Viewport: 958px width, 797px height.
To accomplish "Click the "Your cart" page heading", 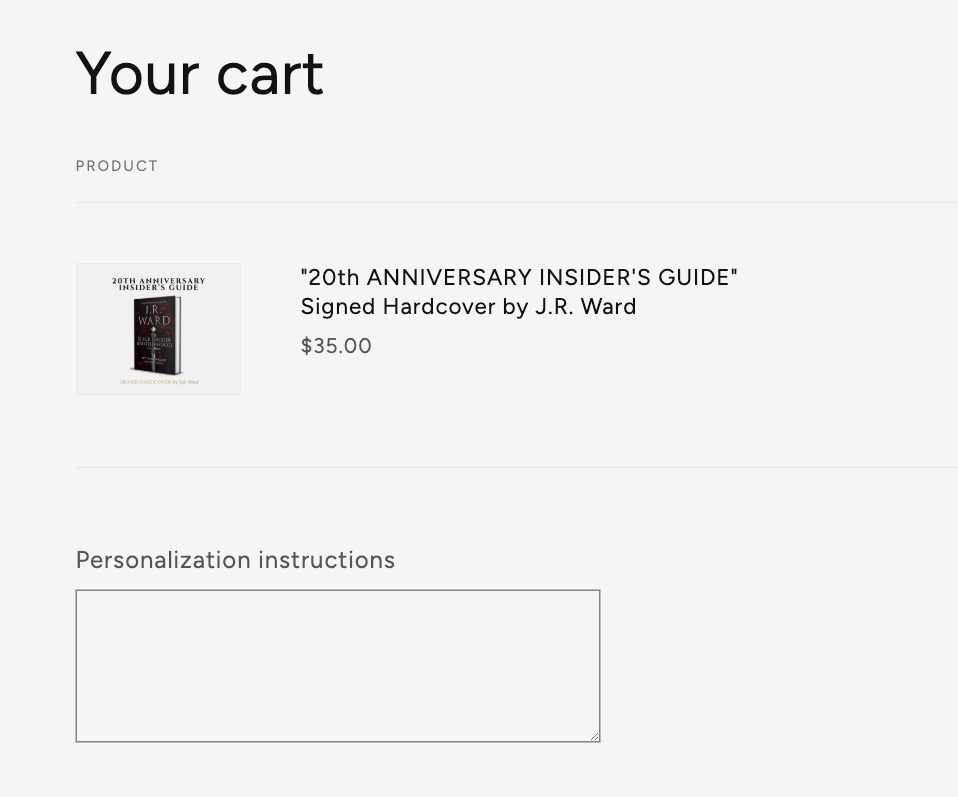I will (200, 74).
